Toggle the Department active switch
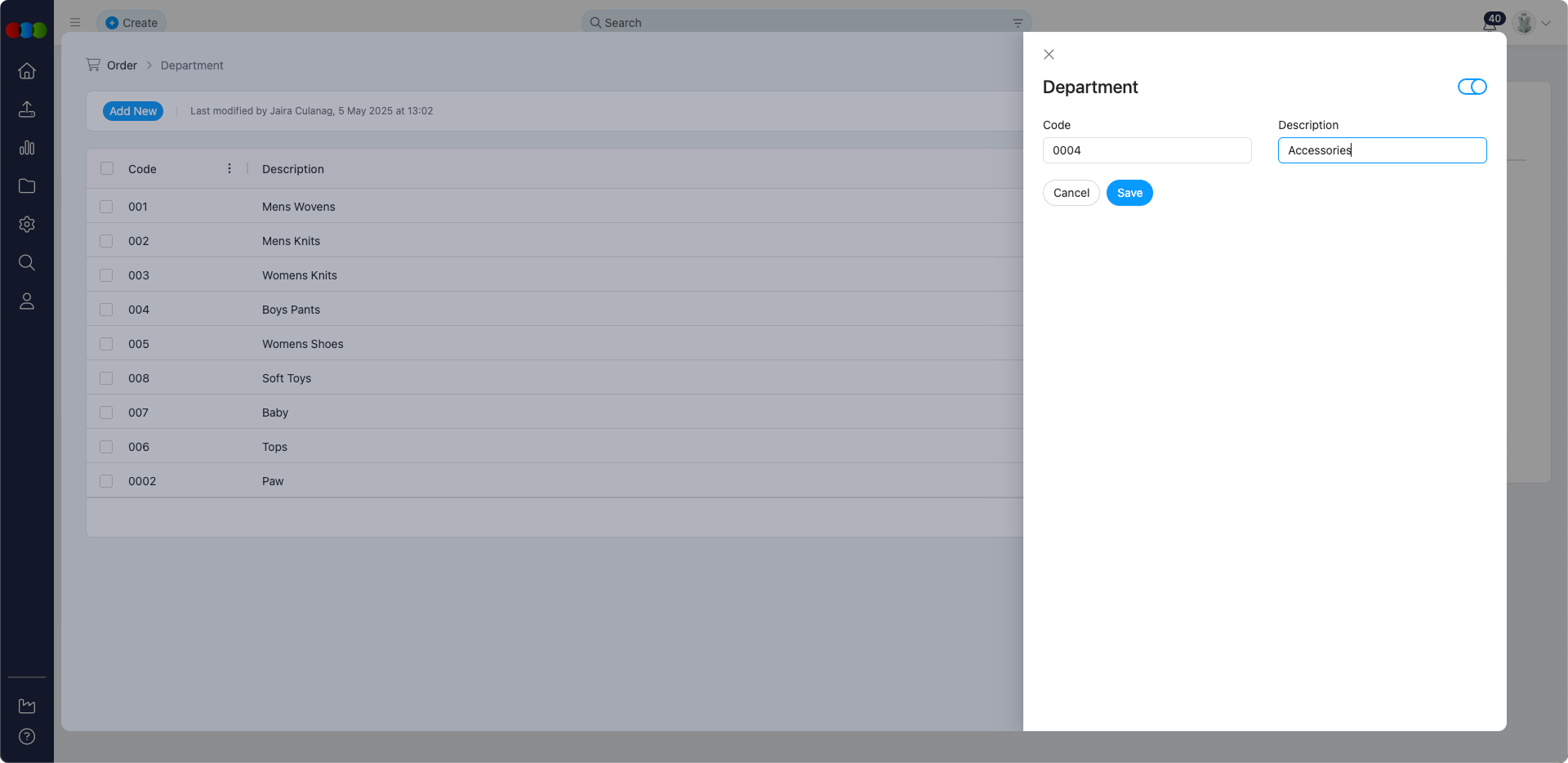1568x763 pixels. (1472, 87)
